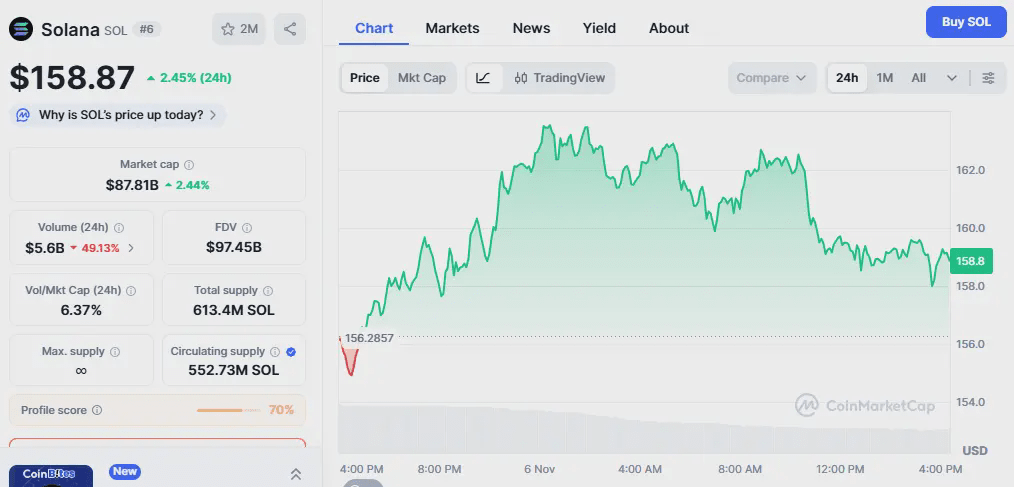Click Market cap info icon

(x=189, y=165)
